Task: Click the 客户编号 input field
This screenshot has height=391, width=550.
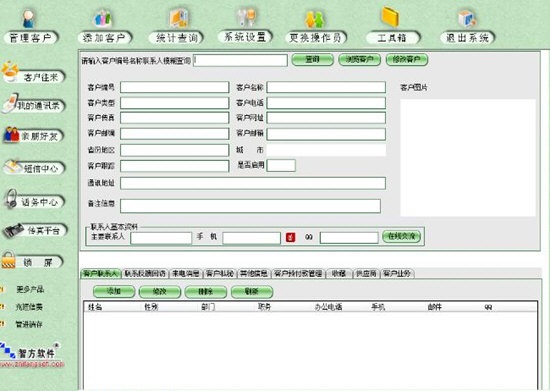Action: [x=175, y=87]
